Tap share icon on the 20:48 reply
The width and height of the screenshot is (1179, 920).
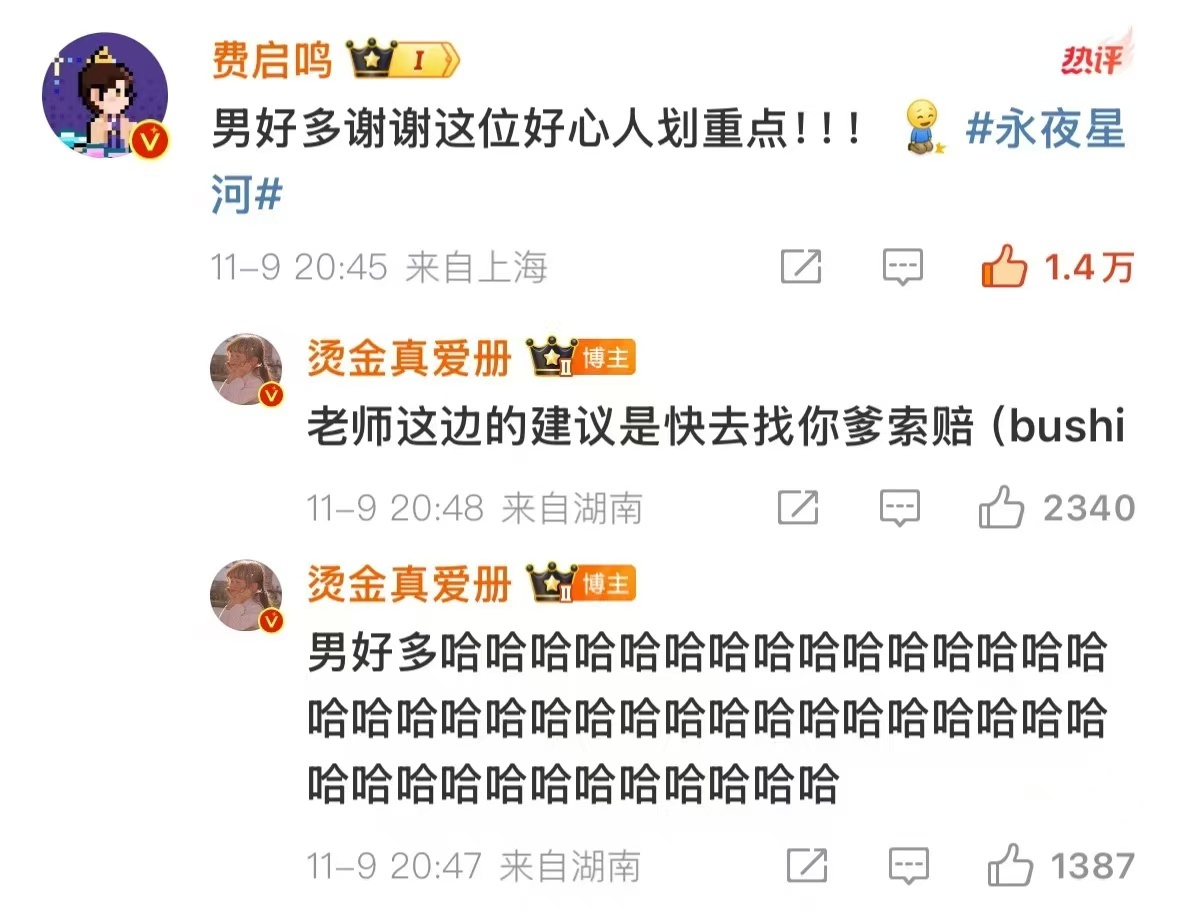tap(798, 507)
